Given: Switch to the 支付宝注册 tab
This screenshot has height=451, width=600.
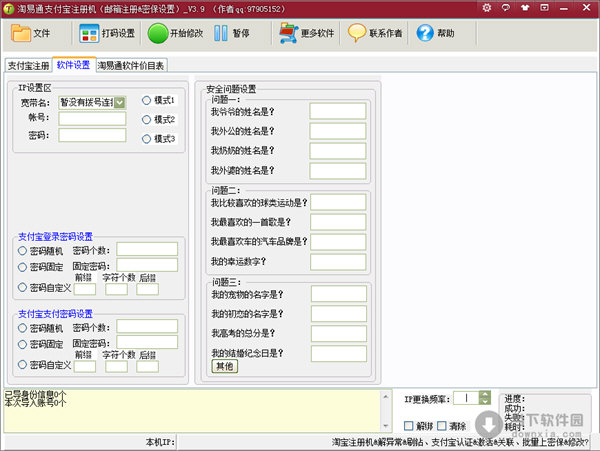Looking at the screenshot, I should (27, 66).
